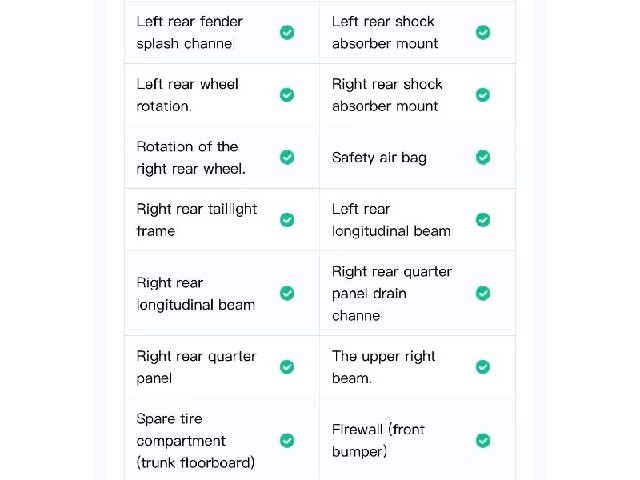Click the Left rear longitudinal beam text

click(x=391, y=220)
